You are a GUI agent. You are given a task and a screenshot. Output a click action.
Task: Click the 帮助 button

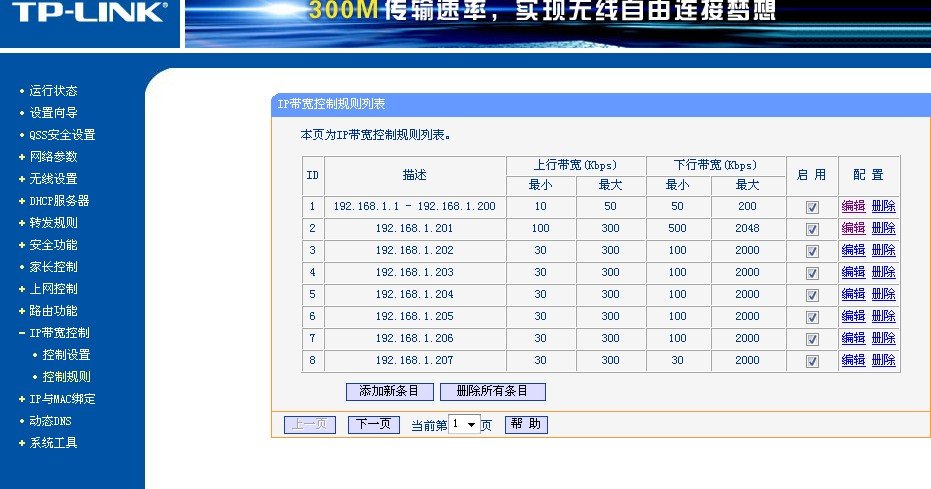526,424
